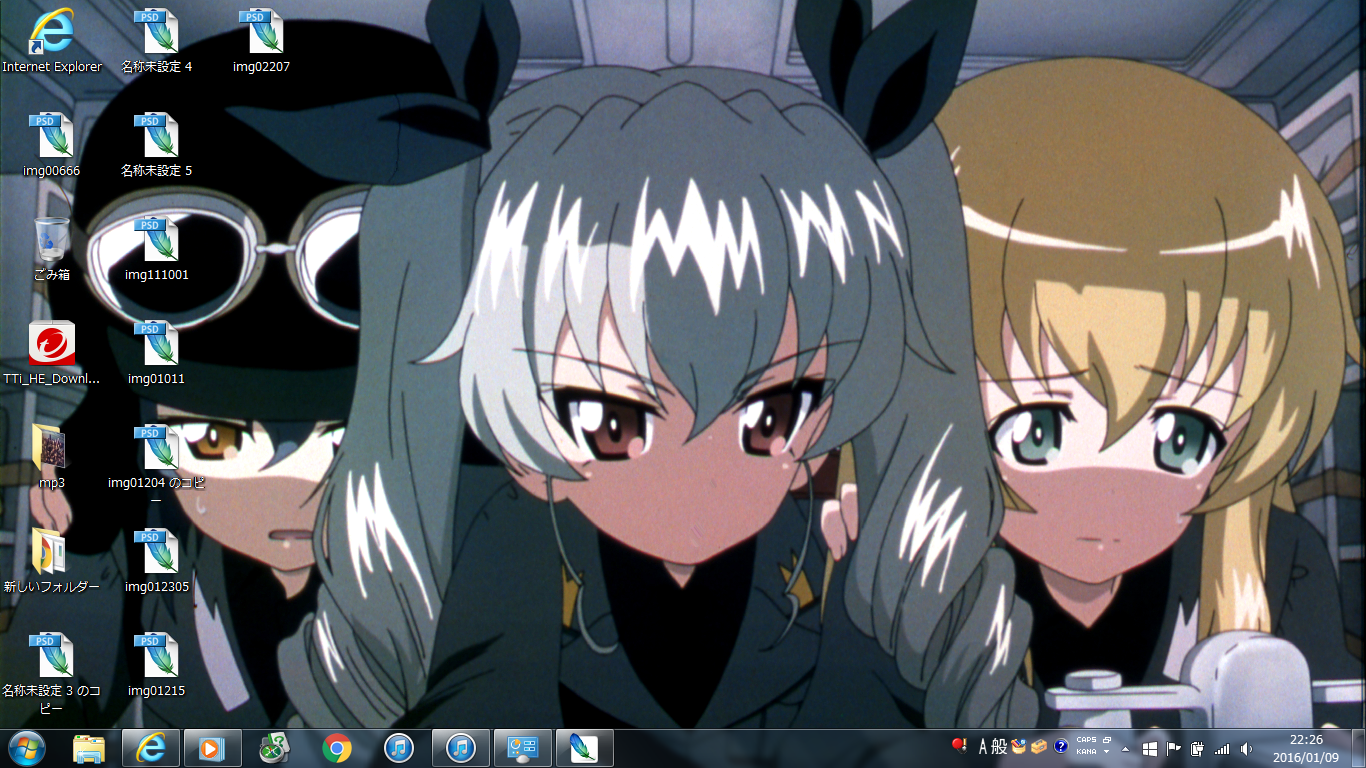Toggle the KANA lock indicator
Image resolution: width=1366 pixels, height=768 pixels.
[1086, 751]
